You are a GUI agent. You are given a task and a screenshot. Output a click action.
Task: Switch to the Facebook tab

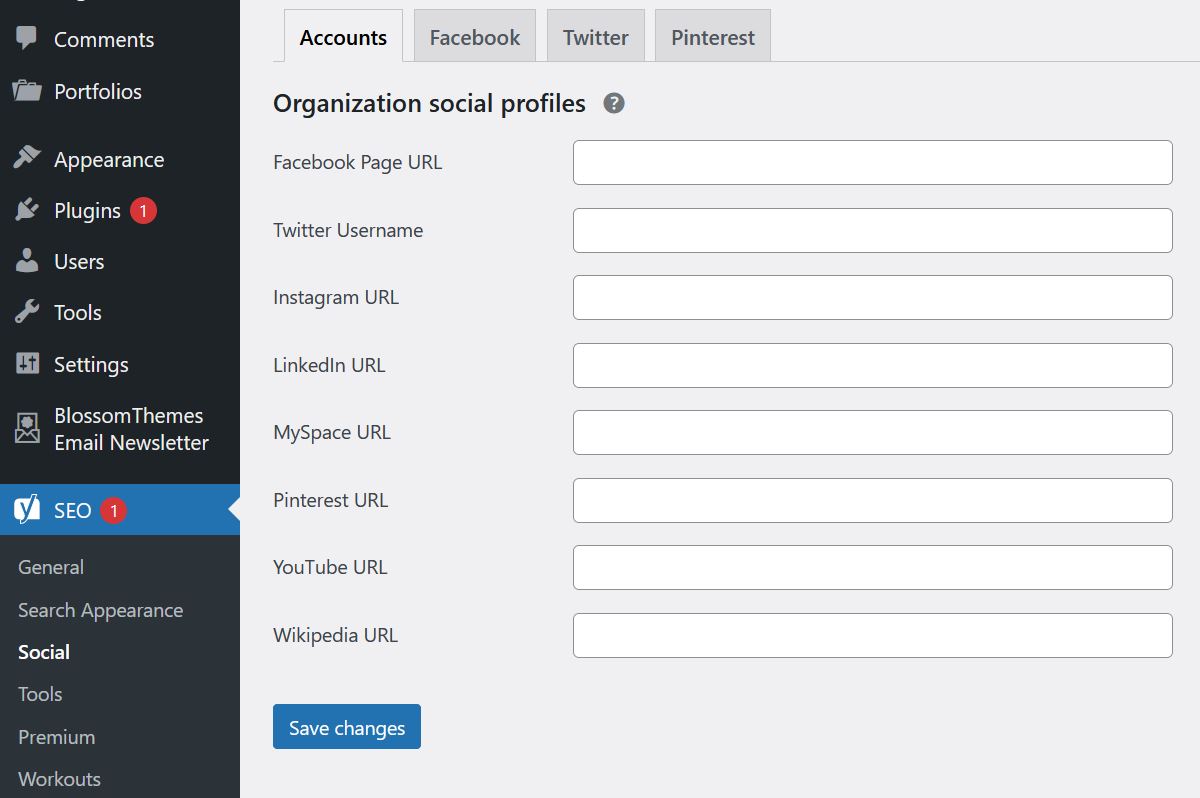[x=475, y=38]
